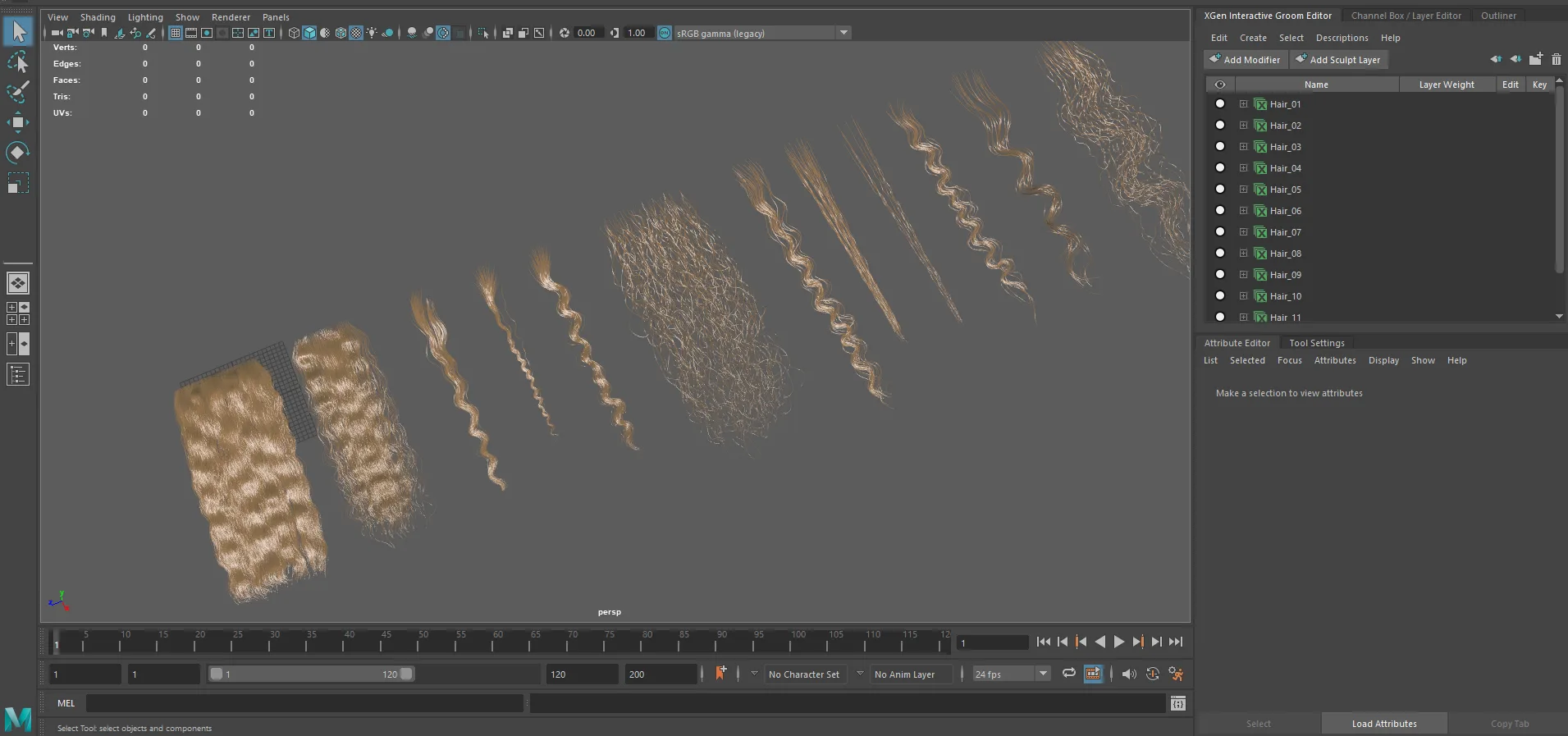Choose the Lasso select tool
Image resolution: width=1568 pixels, height=736 pixels.
(x=18, y=62)
